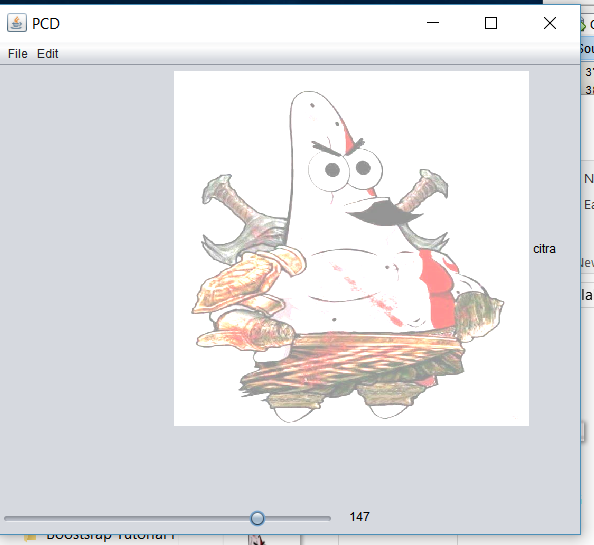Maximize the PCD window
Image resolution: width=594 pixels, height=545 pixels.
491,23
